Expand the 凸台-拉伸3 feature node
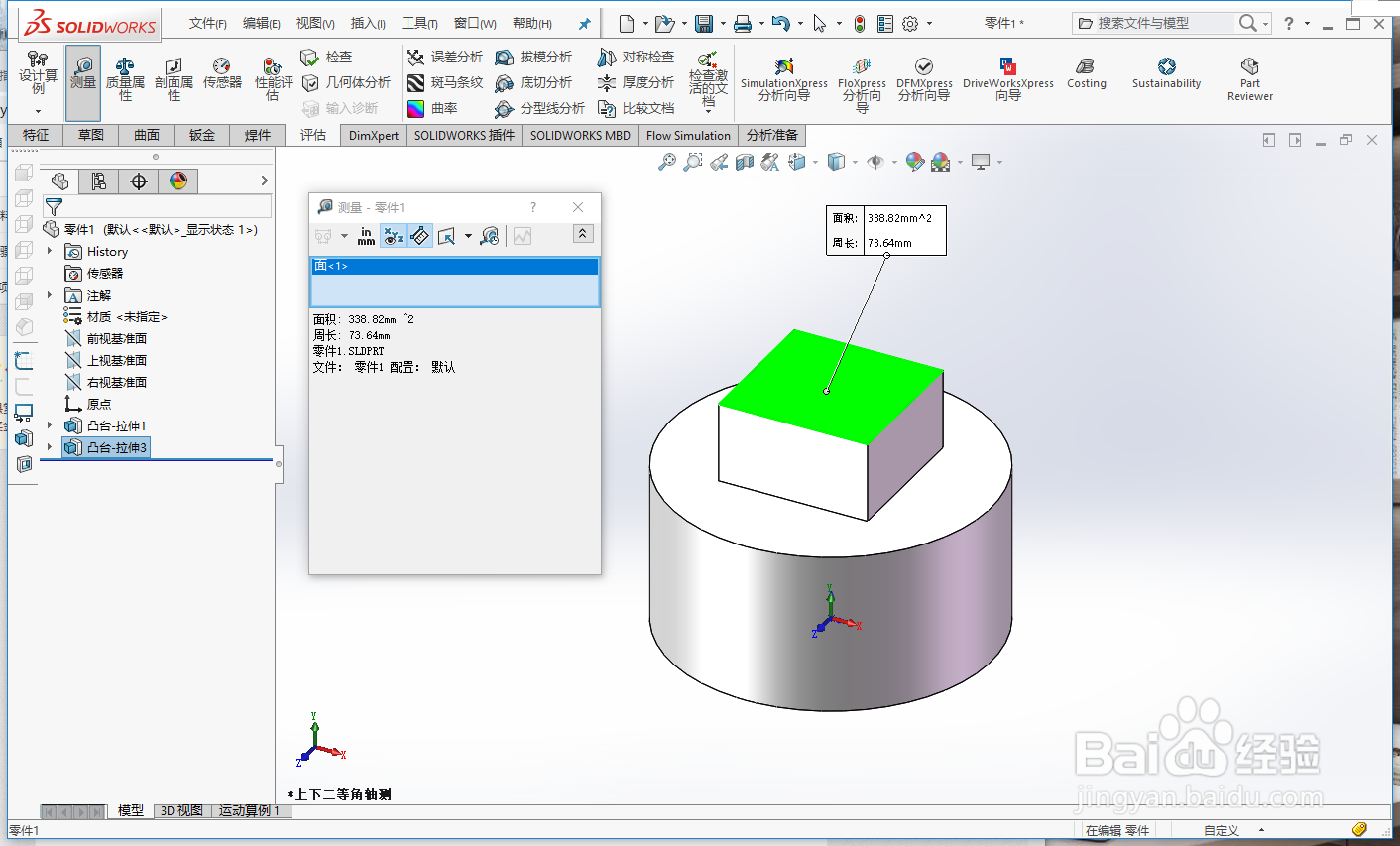Image resolution: width=1400 pixels, height=846 pixels. tap(50, 447)
